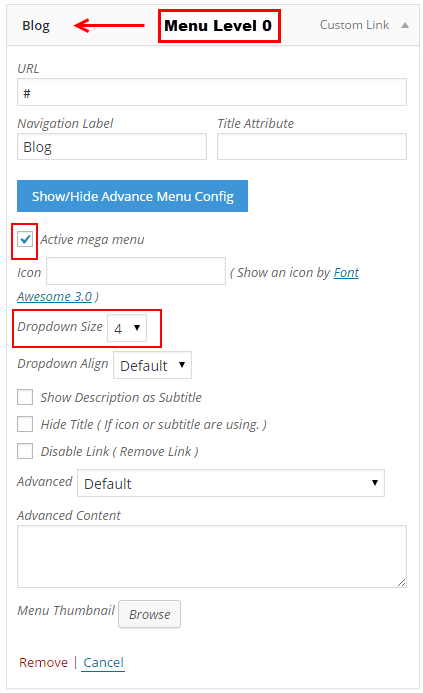Click the Cancel link

[x=103, y=662]
